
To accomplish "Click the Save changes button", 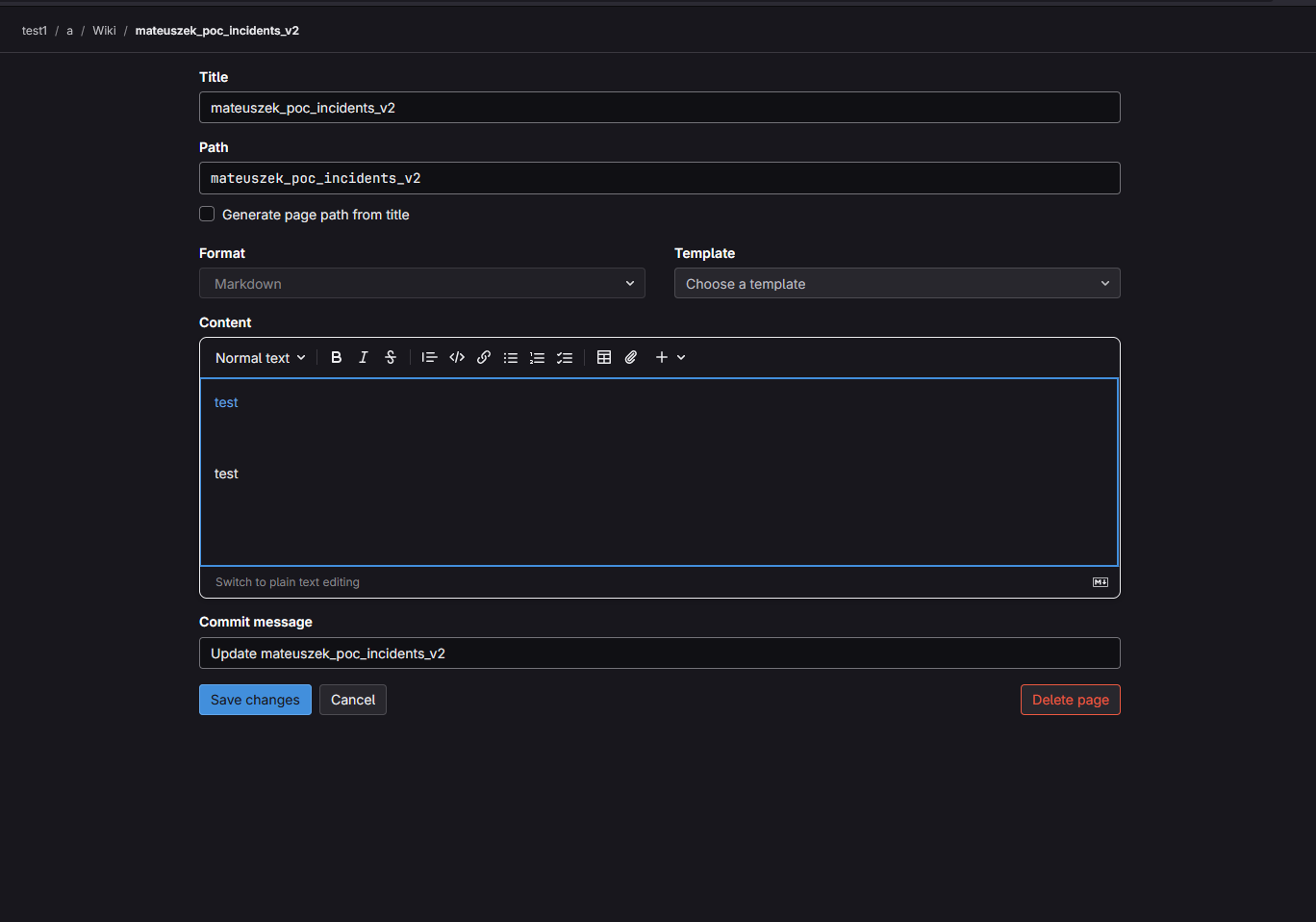I will point(255,700).
